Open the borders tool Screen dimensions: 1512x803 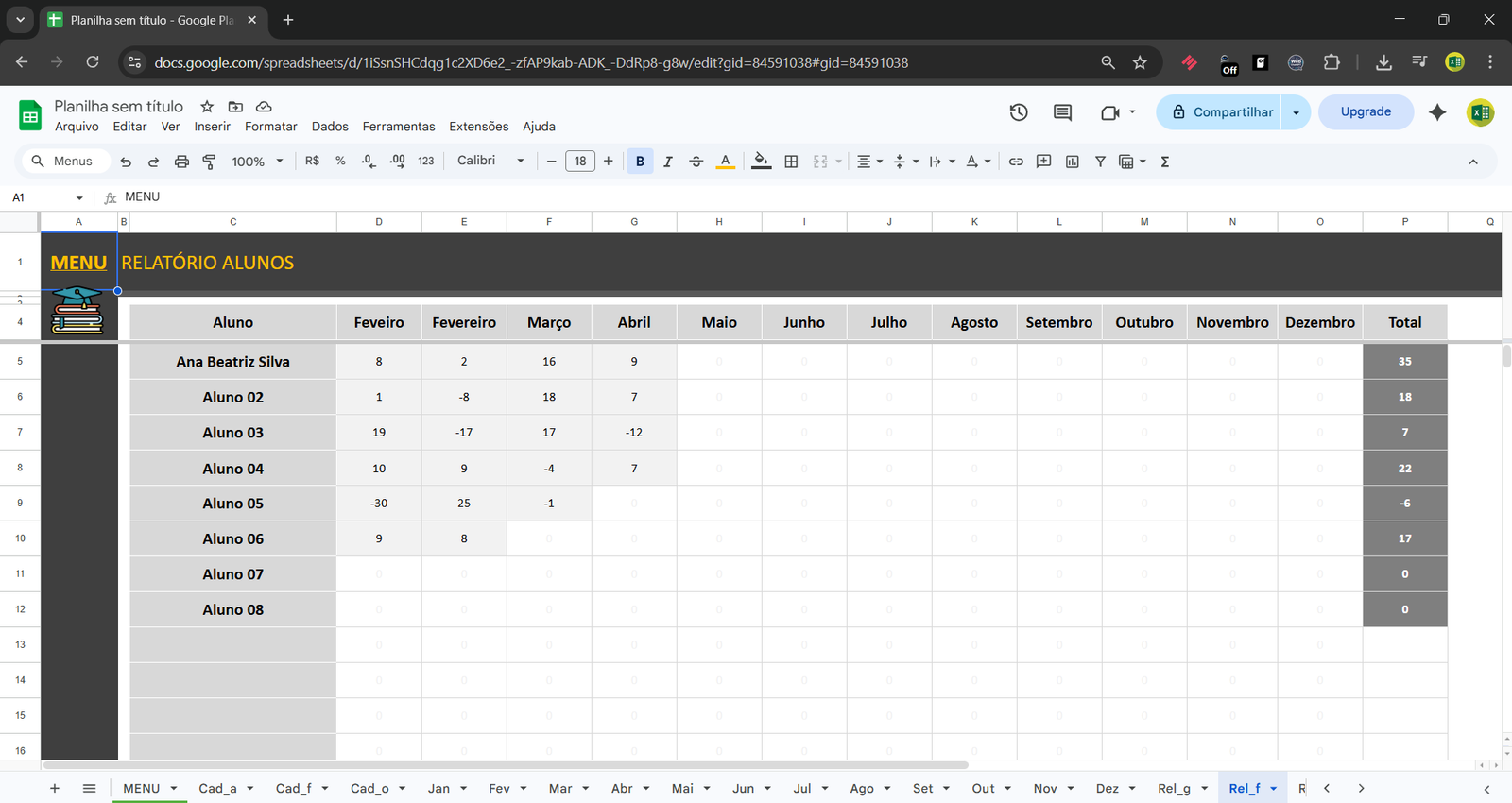point(791,162)
